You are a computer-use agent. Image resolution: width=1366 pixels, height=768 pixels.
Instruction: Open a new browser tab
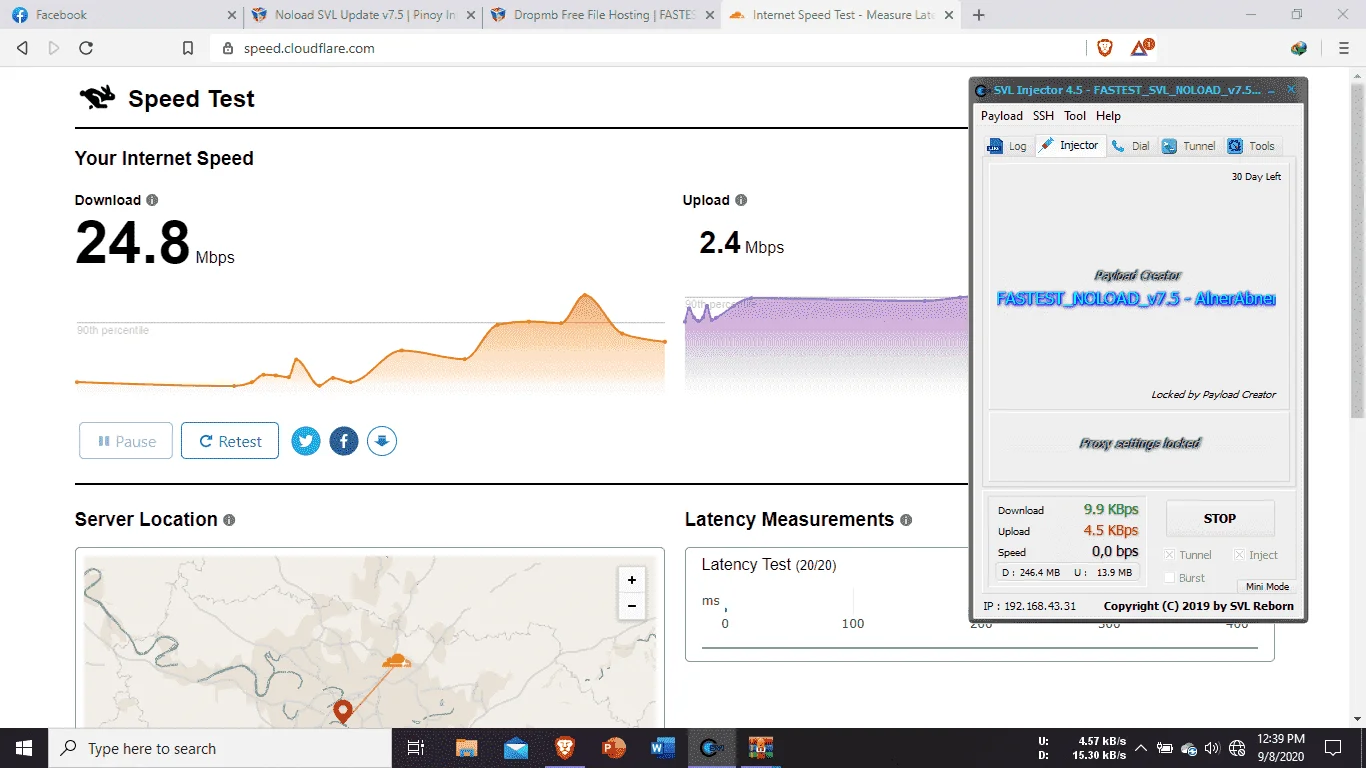pos(979,15)
